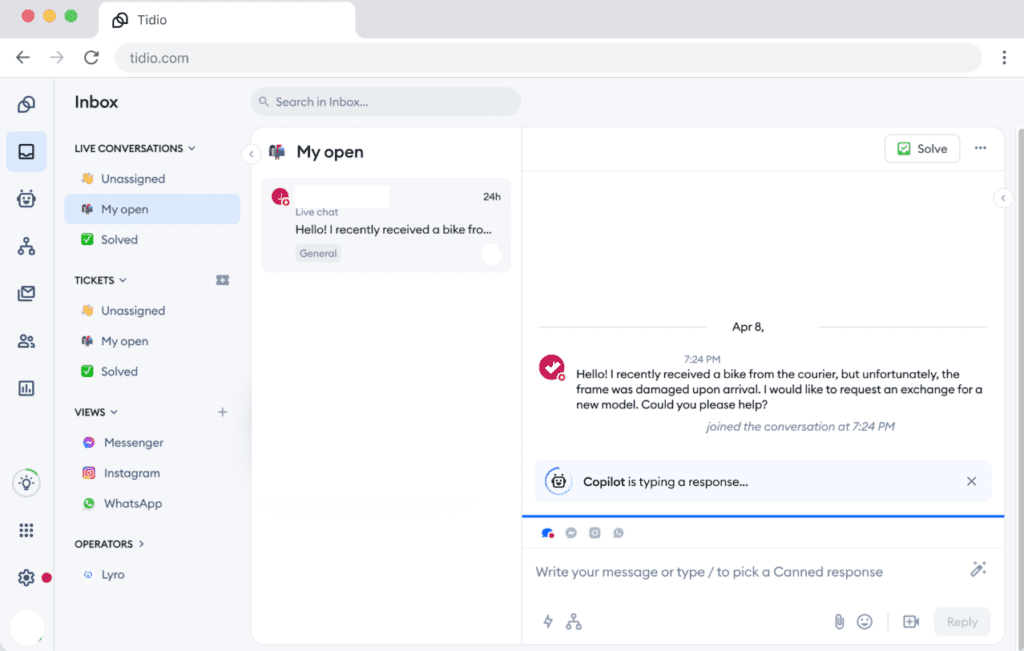
Task: Select the Analytics chart icon in sidebar
Action: tap(26, 387)
